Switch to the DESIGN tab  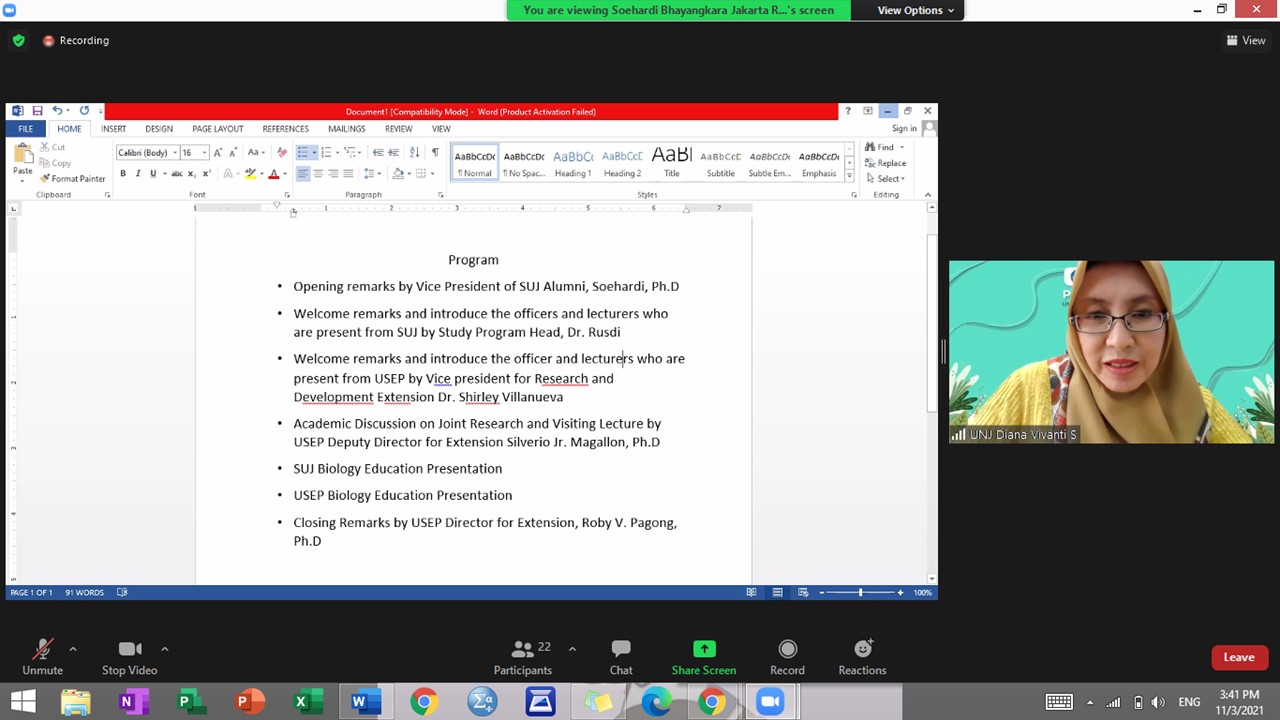[x=159, y=129]
